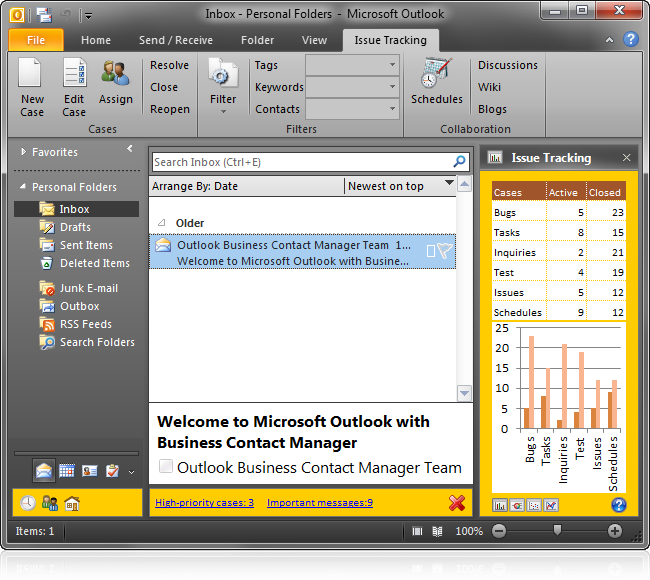This screenshot has width=650, height=580.
Task: Click the zoom slider handle
Action: (x=557, y=531)
